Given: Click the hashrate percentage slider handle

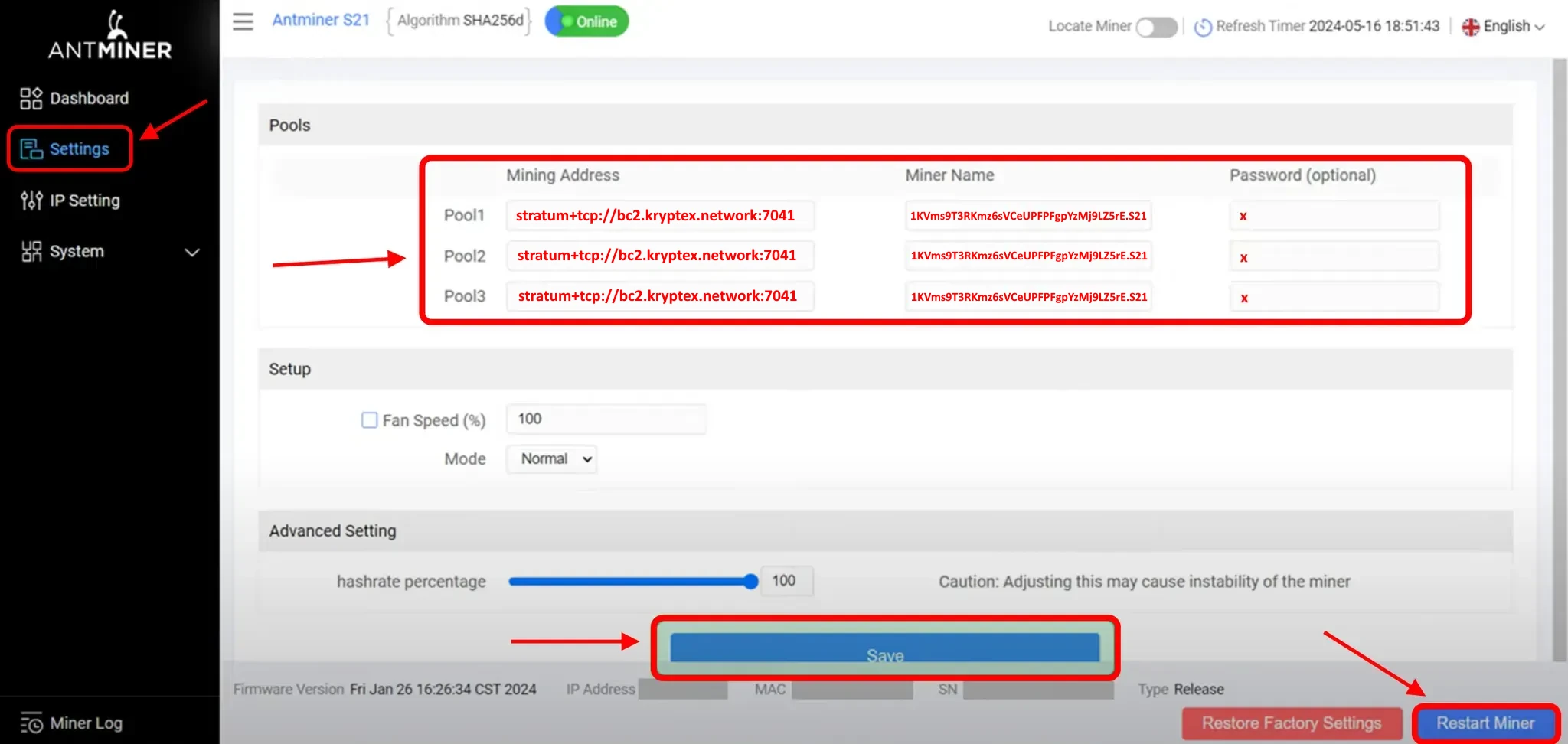Looking at the screenshot, I should tap(750, 582).
